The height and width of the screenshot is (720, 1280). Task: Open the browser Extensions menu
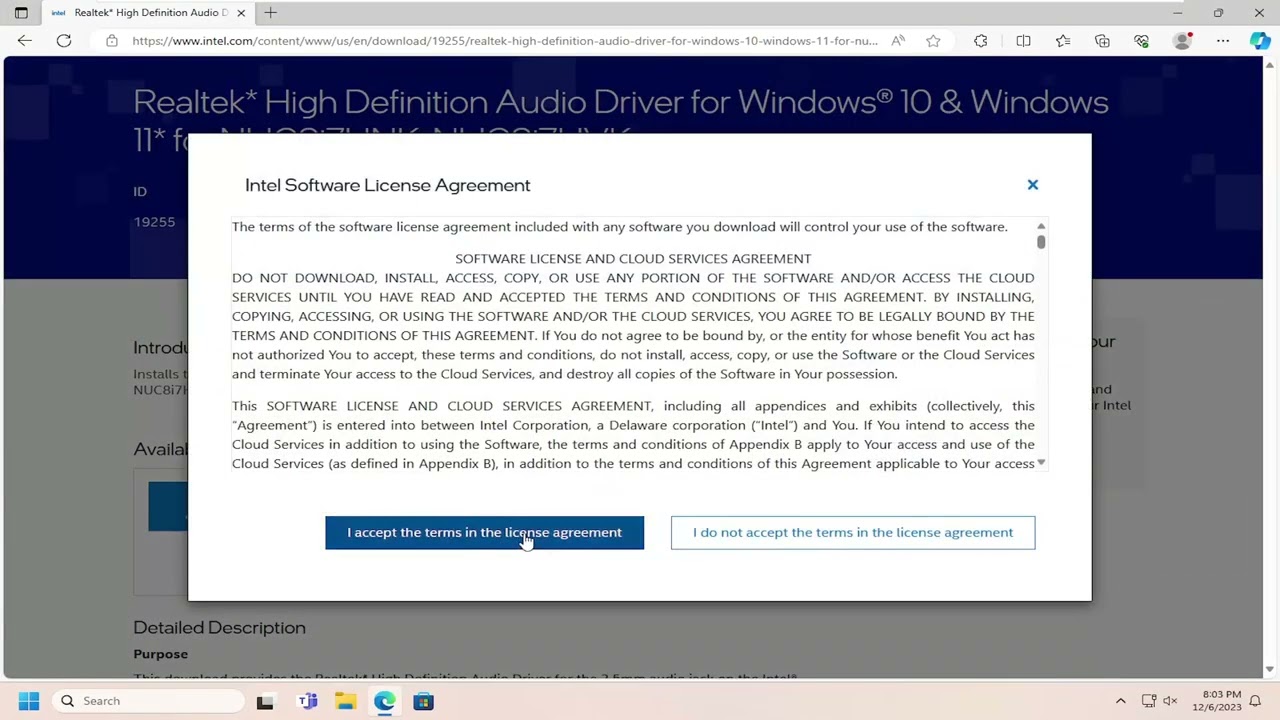(981, 41)
